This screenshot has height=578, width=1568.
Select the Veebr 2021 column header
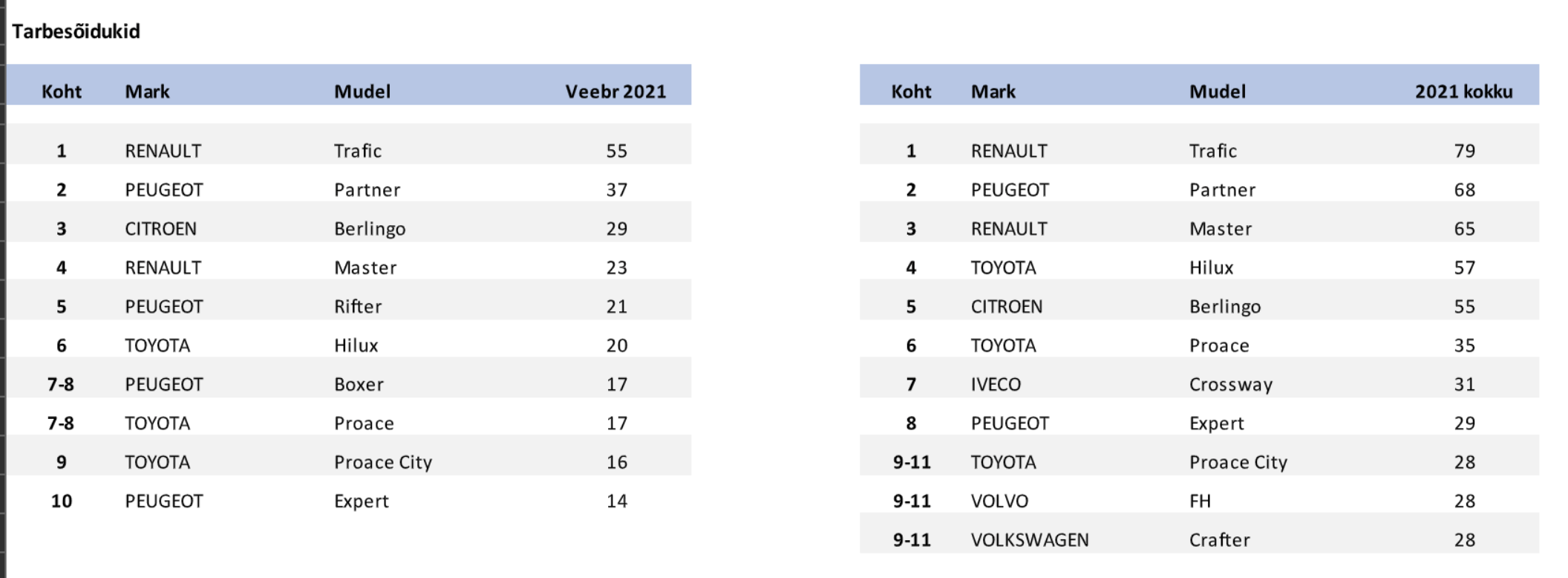pyautogui.click(x=615, y=91)
